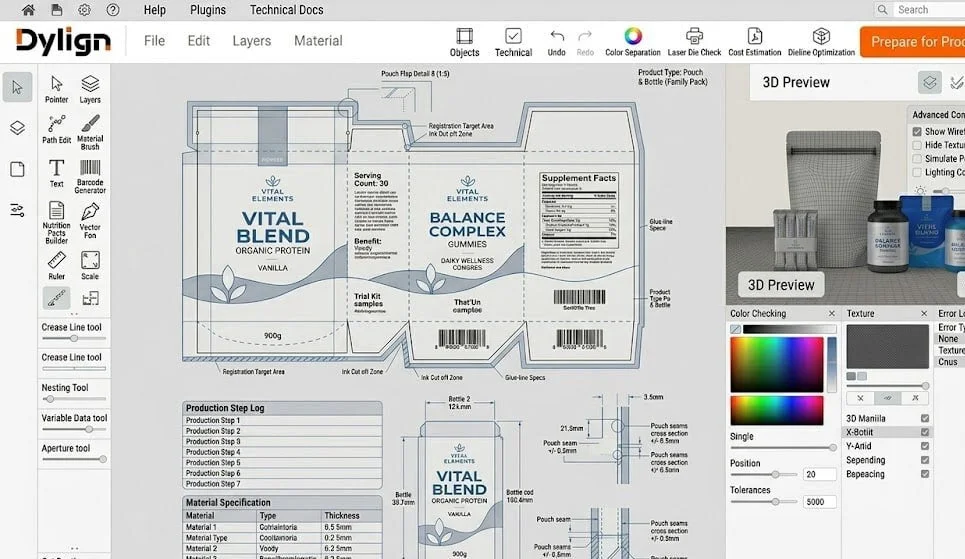This screenshot has width=965, height=559.
Task: Click the double-checkmark icon in the 3D Preview header
Action: pos(956,82)
